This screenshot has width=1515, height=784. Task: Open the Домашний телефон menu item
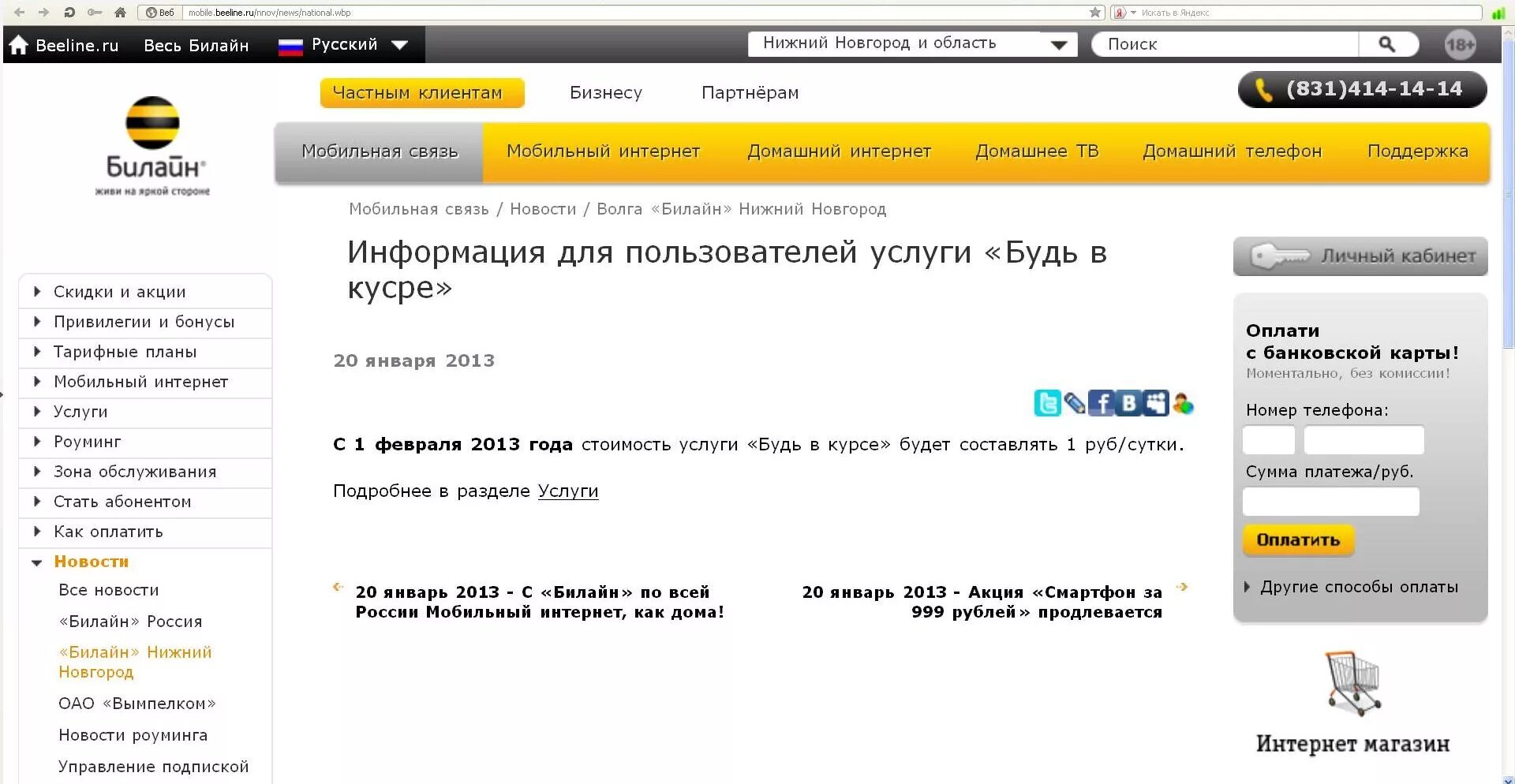(1232, 151)
